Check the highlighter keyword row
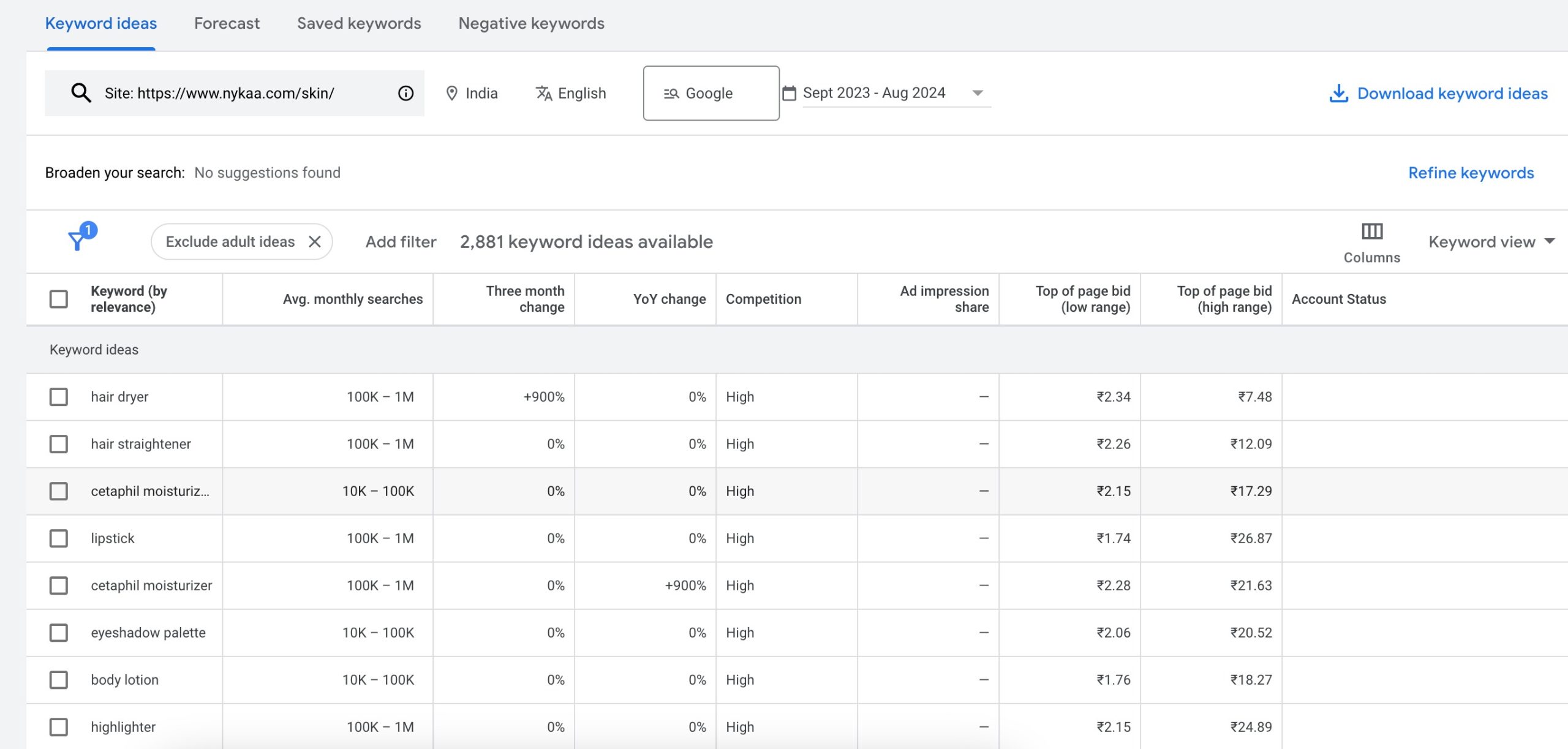The width and height of the screenshot is (1568, 749). click(59, 727)
